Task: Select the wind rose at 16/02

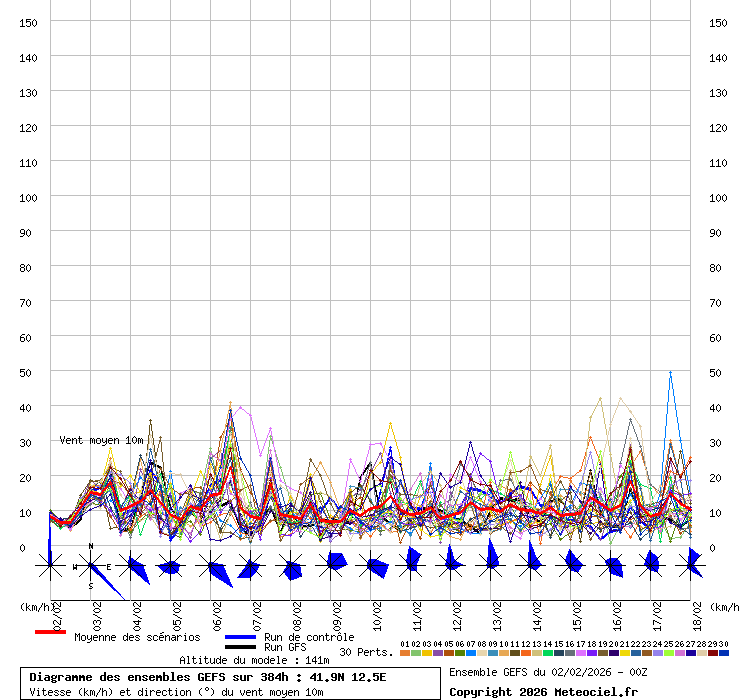Action: pyautogui.click(x=611, y=566)
